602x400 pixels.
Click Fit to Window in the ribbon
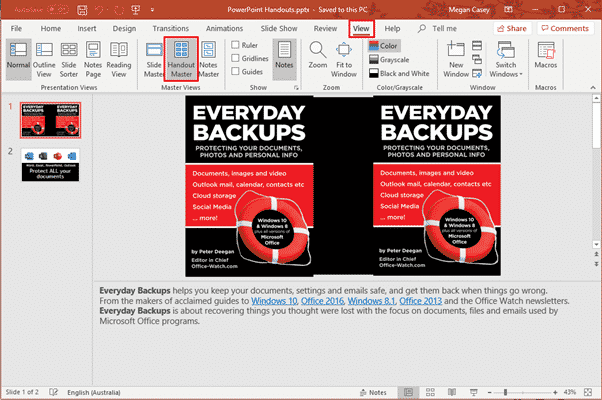tap(344, 61)
